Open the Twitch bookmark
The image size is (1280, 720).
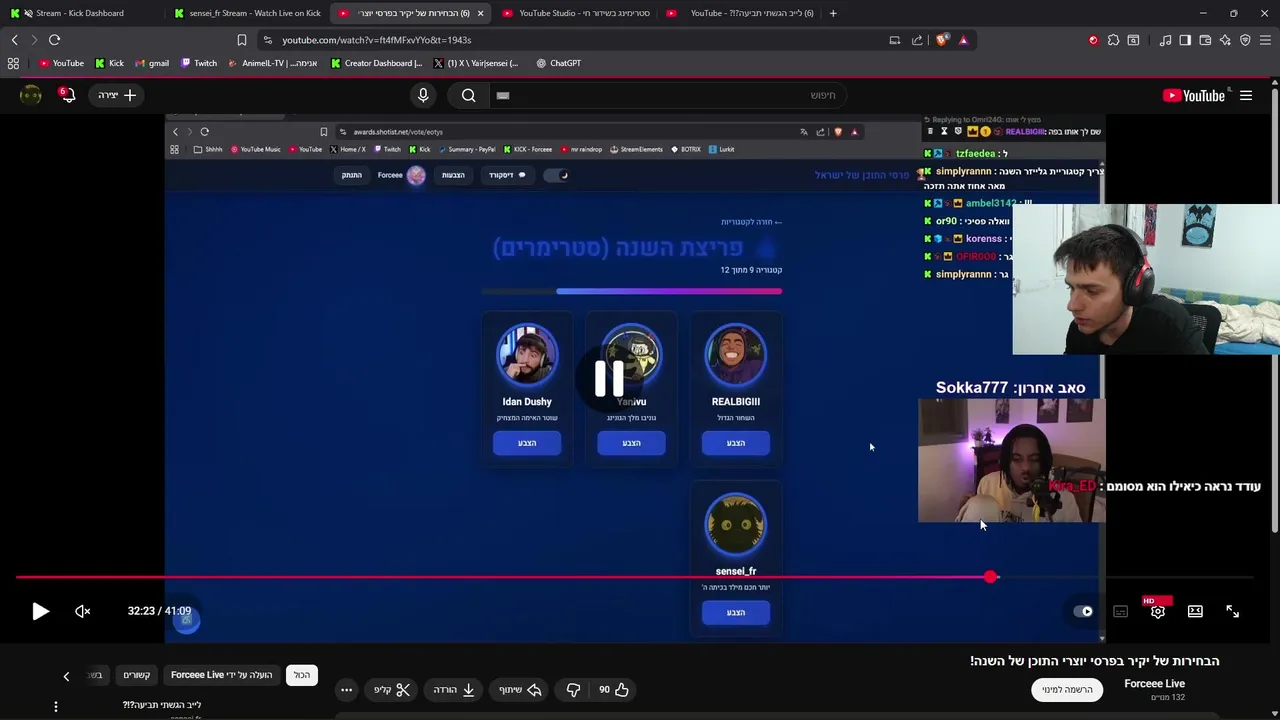click(198, 63)
